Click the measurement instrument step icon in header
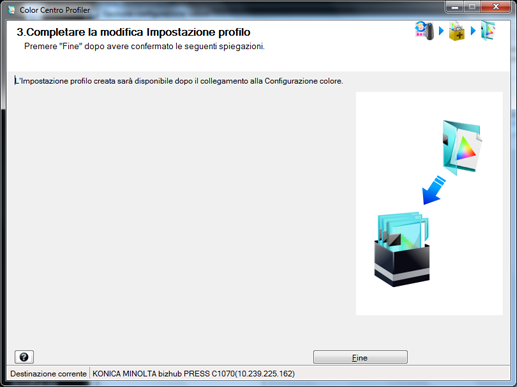 tap(425, 31)
